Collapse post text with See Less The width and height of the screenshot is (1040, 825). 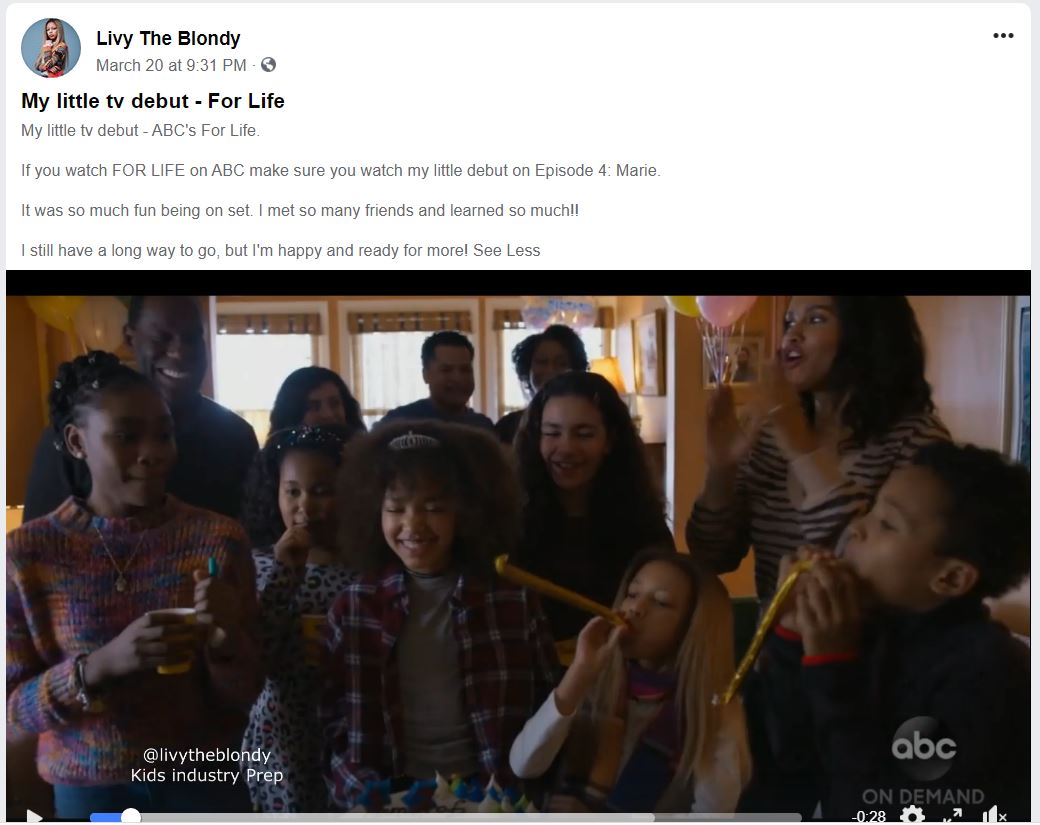(507, 251)
